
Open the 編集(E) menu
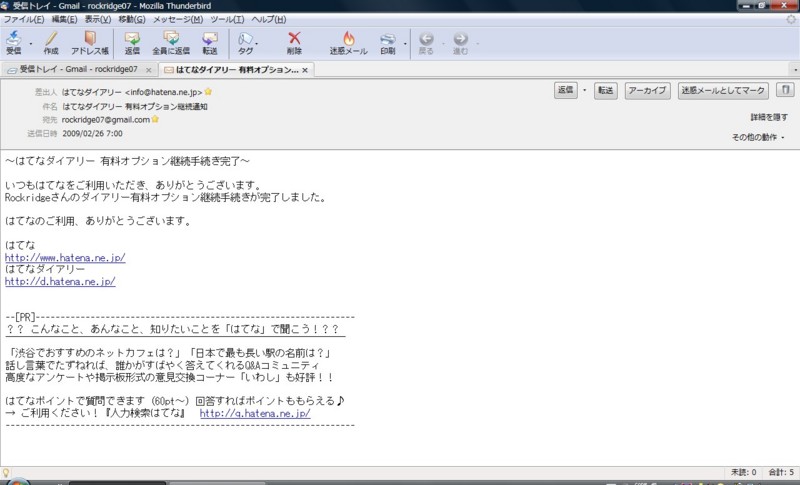[64, 19]
